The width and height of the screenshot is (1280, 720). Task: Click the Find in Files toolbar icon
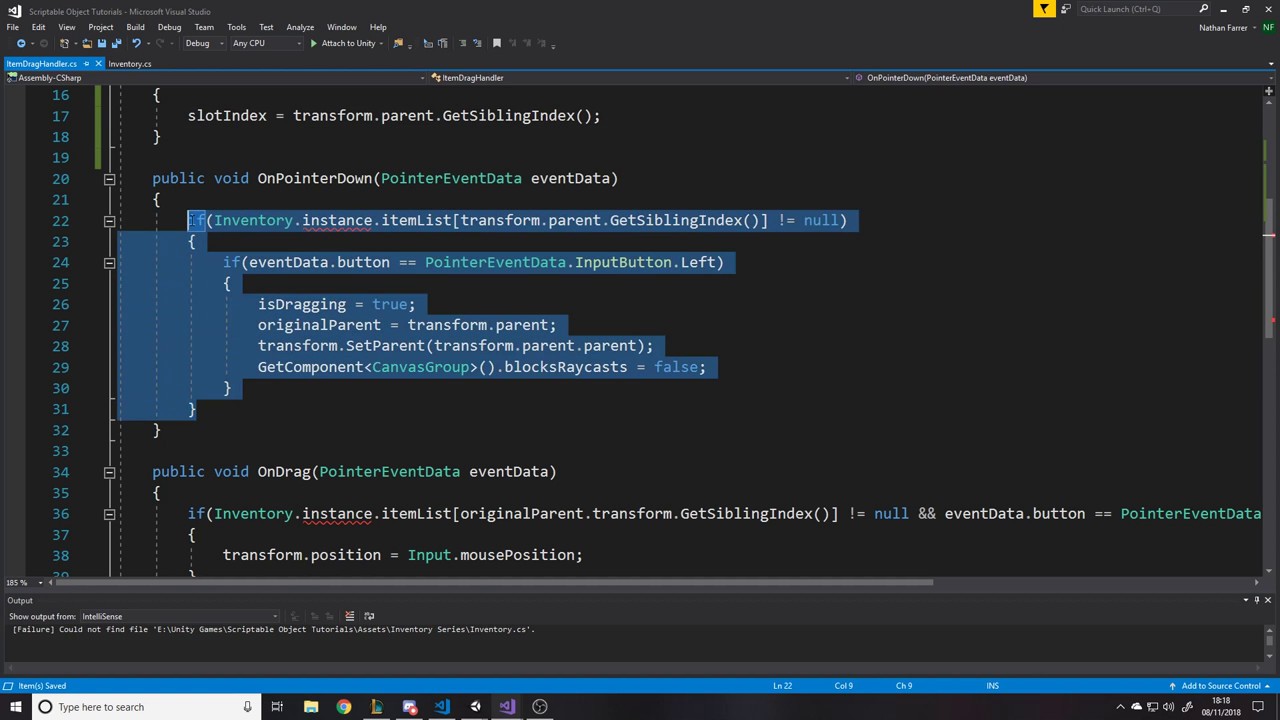pos(398,43)
